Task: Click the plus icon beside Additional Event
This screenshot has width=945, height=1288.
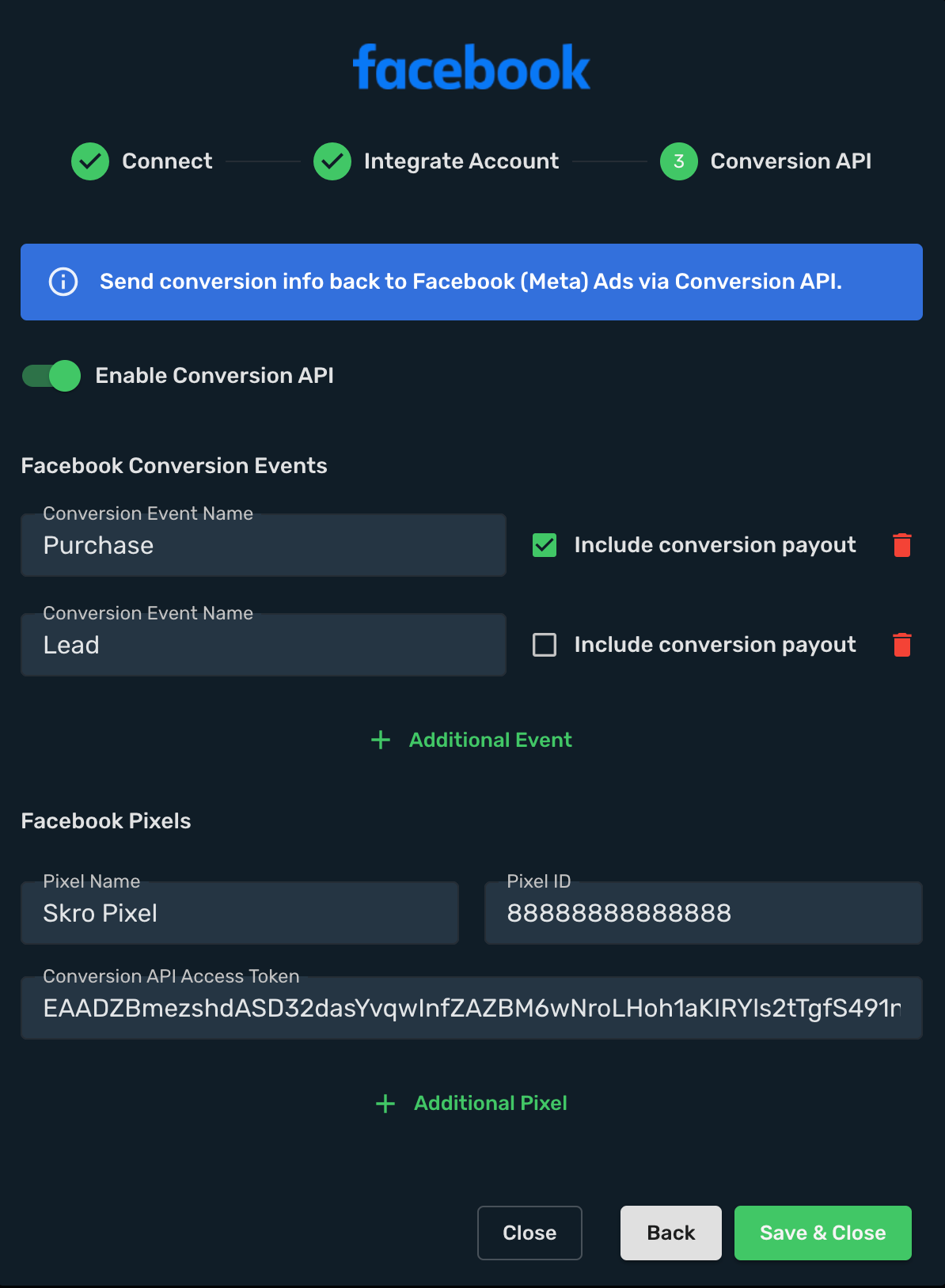Action: (381, 740)
